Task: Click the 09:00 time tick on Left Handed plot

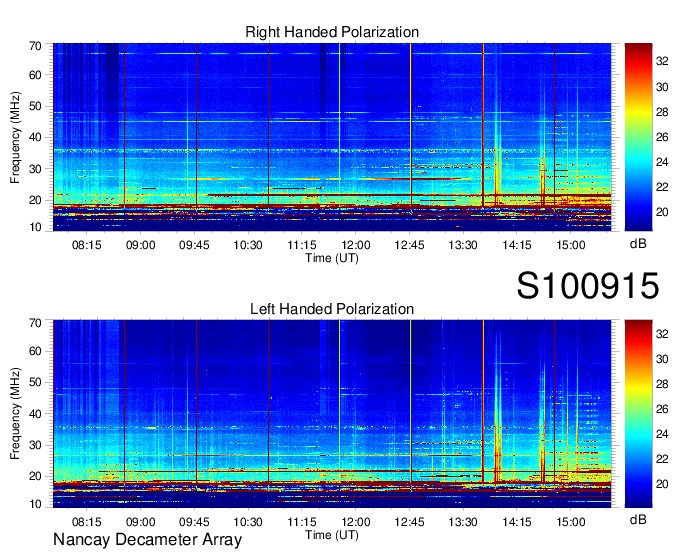Action: tap(141, 522)
